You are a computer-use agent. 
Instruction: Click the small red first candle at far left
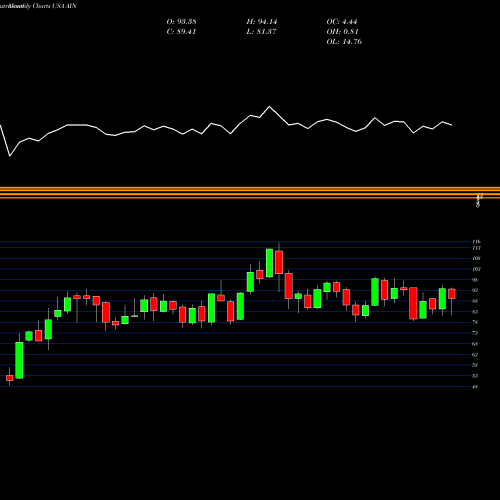(x=10, y=378)
